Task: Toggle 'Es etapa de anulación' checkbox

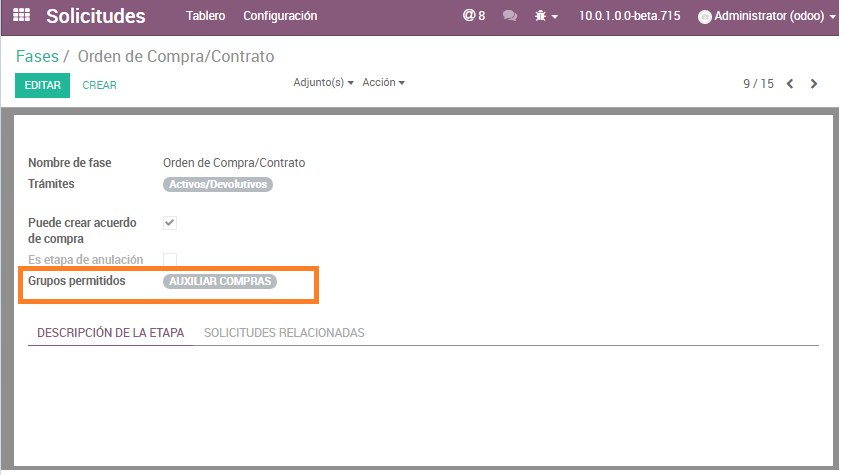Action: (170, 260)
